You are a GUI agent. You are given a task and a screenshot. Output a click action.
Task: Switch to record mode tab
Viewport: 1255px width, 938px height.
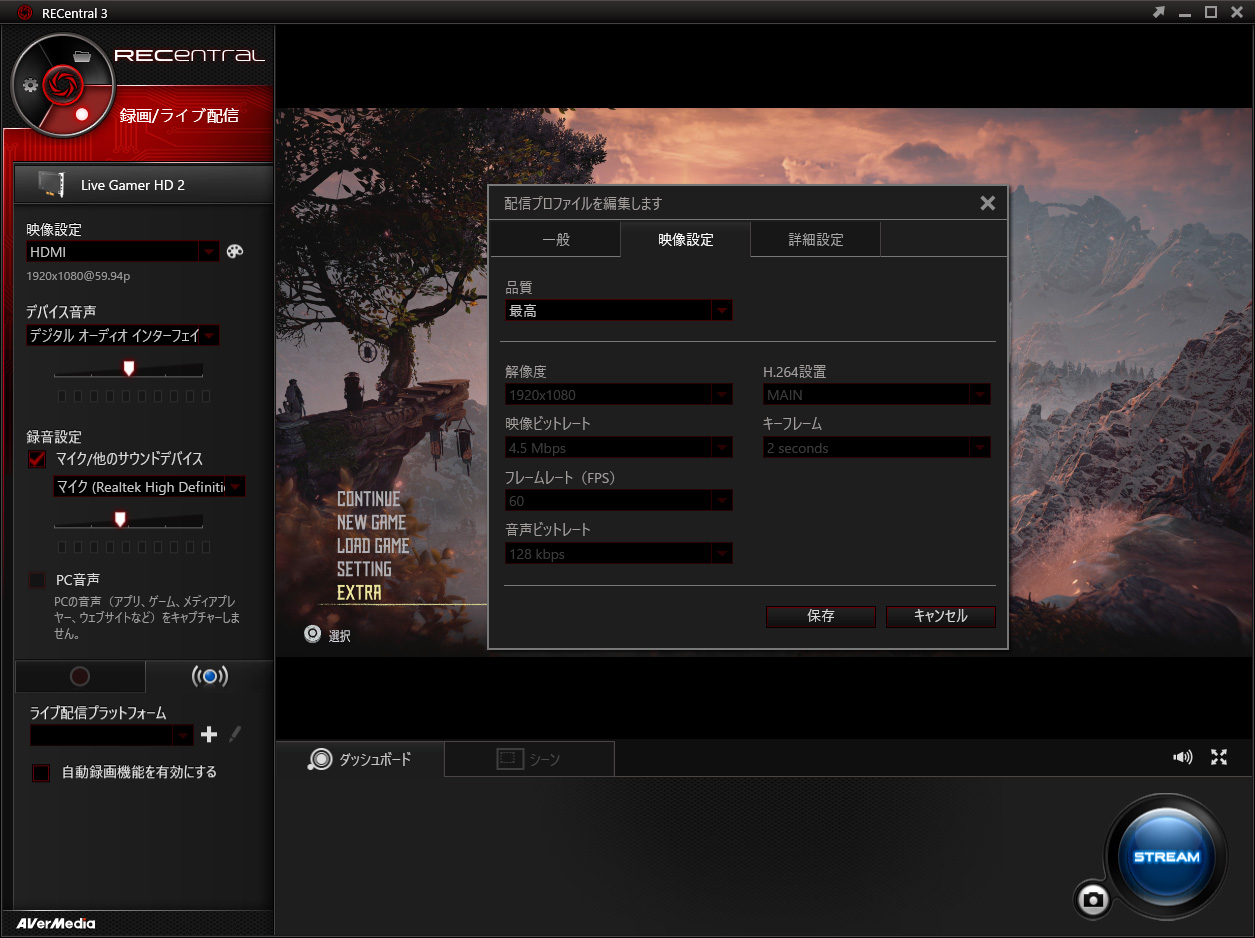80,677
